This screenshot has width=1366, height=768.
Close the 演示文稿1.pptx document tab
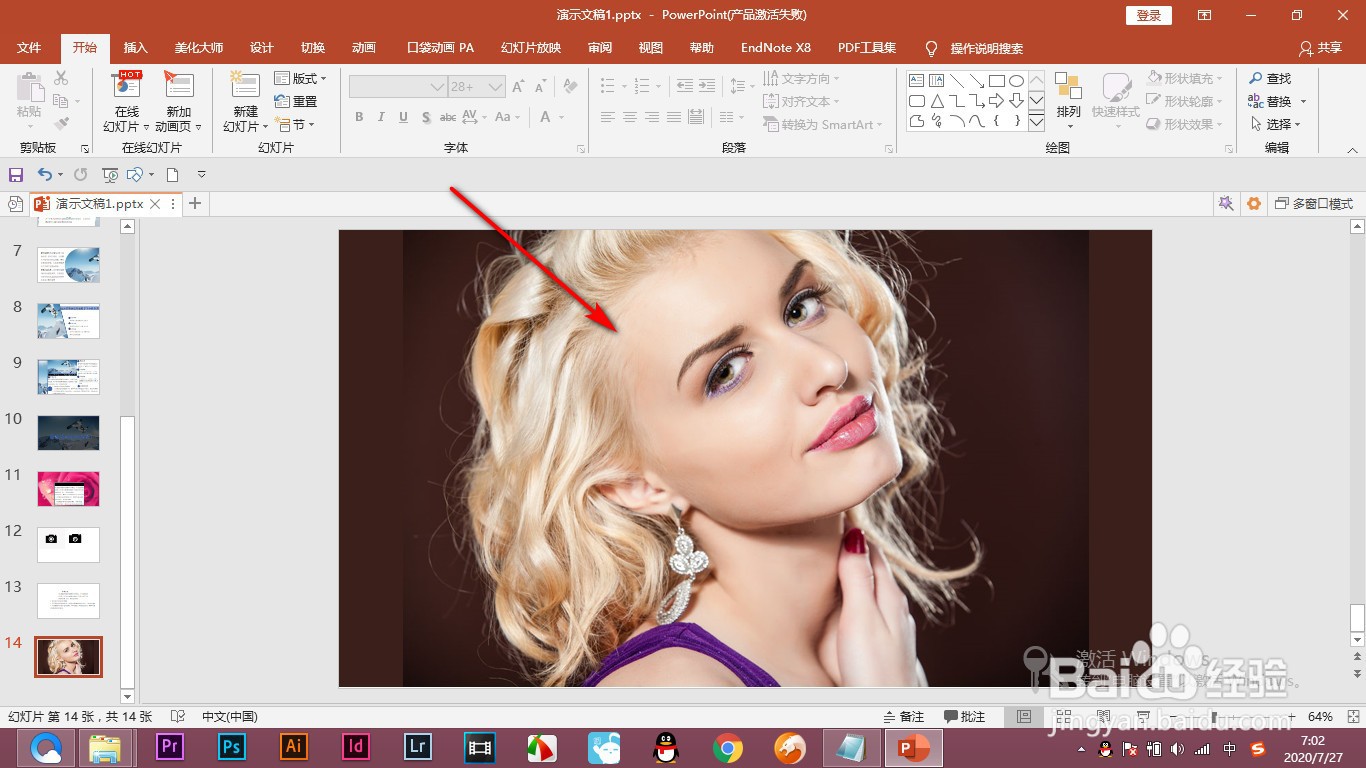point(155,203)
